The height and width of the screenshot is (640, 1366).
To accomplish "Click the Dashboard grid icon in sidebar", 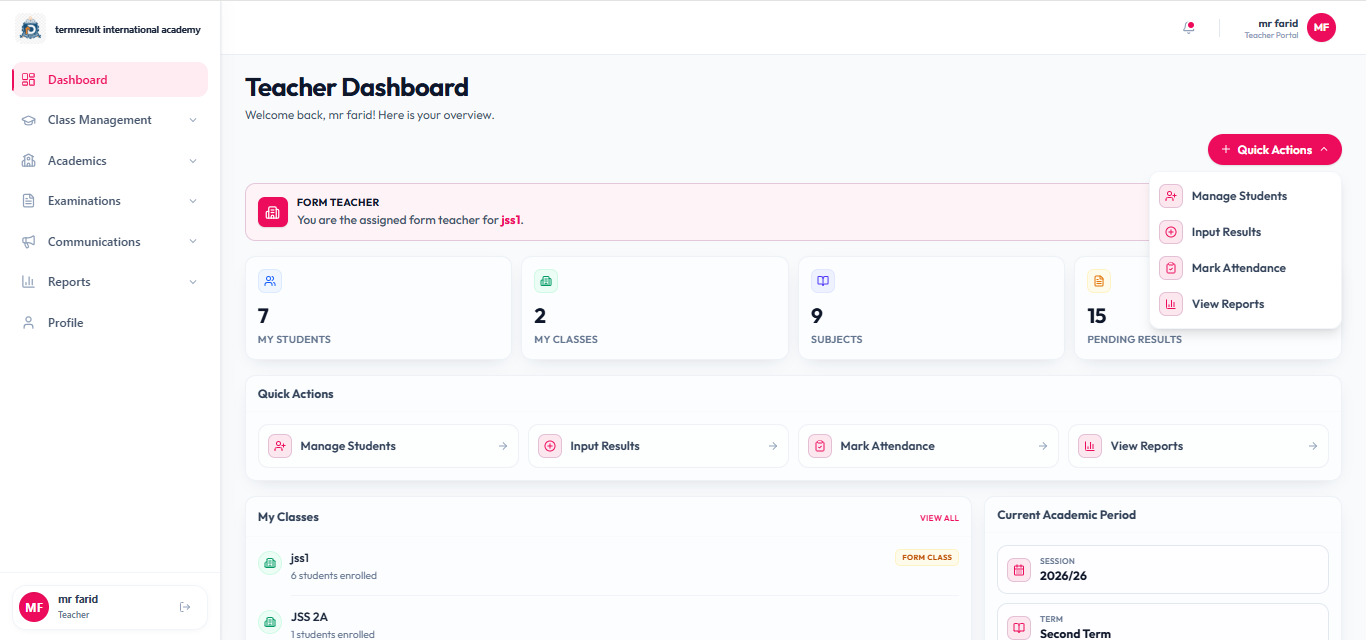I will pos(28,80).
